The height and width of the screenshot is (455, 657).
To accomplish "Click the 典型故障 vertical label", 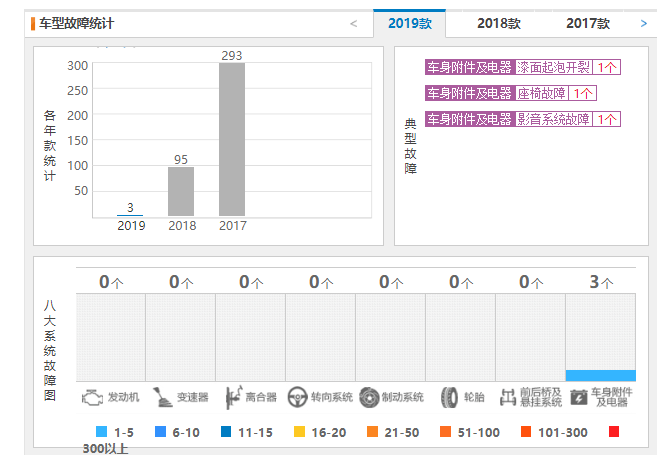I will pos(410,146).
